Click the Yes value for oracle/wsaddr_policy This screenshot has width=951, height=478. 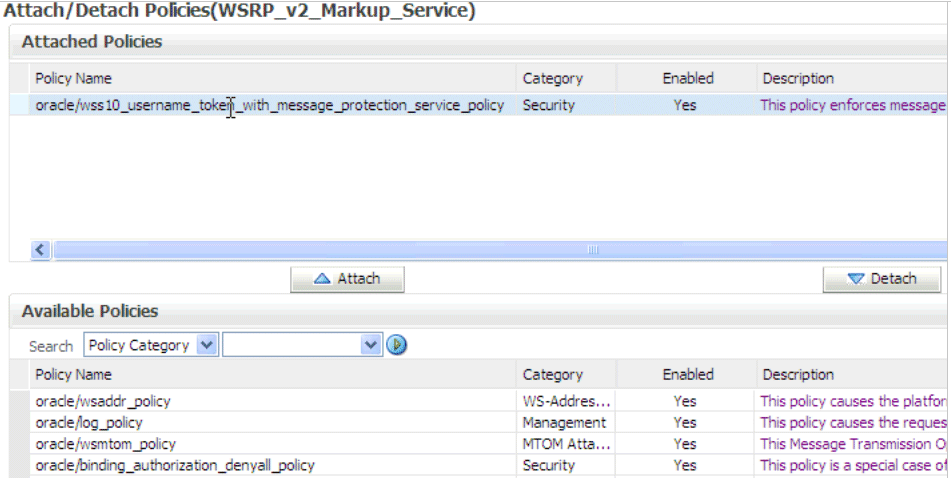point(685,401)
